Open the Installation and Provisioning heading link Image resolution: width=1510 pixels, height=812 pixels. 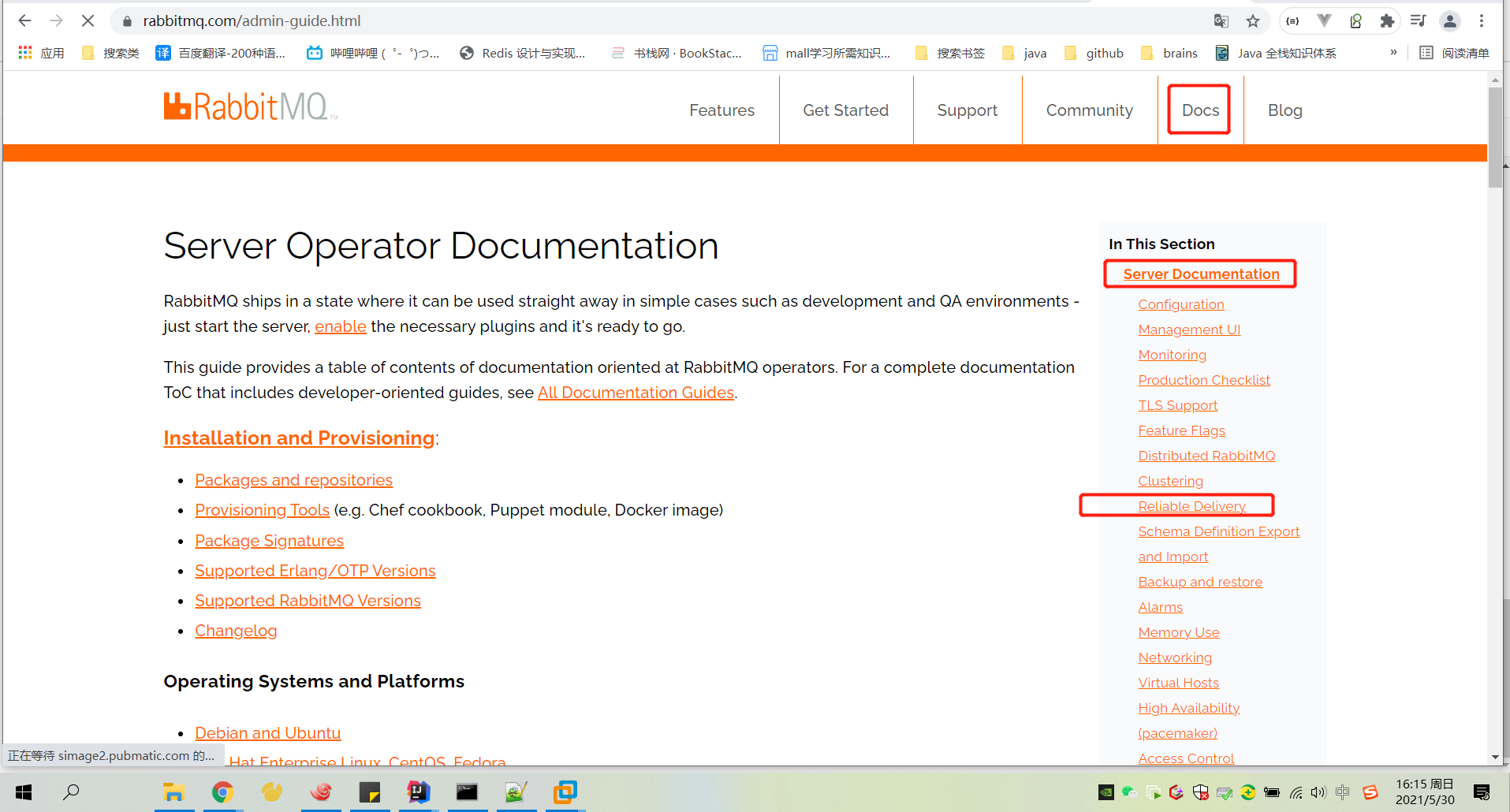pyautogui.click(x=299, y=438)
